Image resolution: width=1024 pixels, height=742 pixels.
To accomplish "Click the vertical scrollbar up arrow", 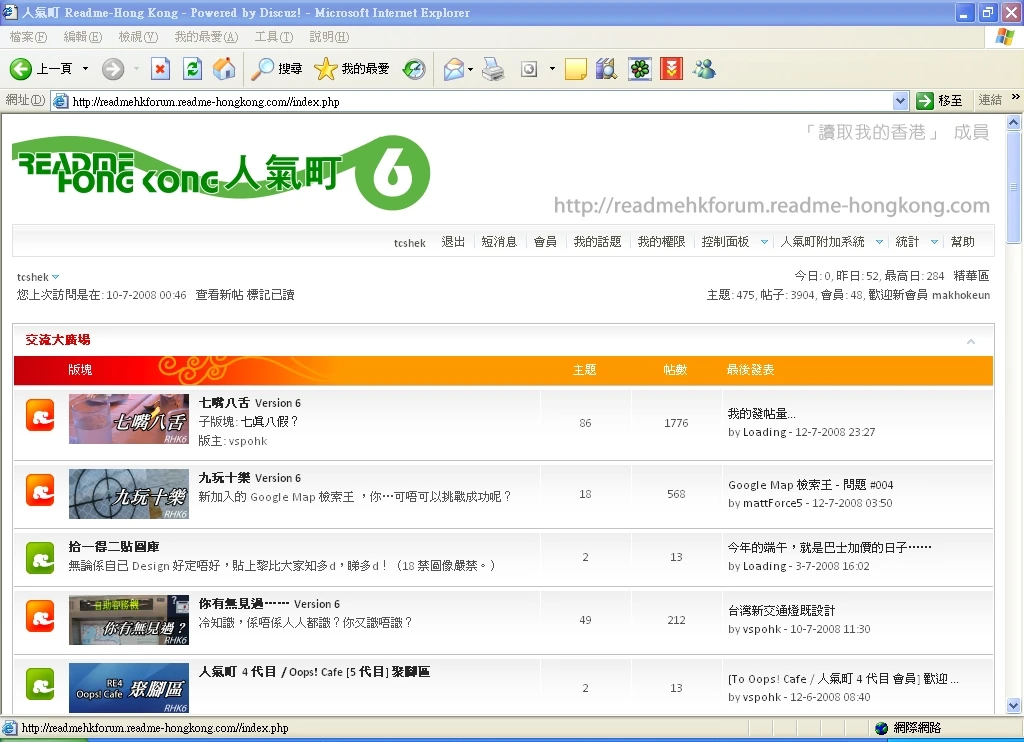I will point(1014,122).
